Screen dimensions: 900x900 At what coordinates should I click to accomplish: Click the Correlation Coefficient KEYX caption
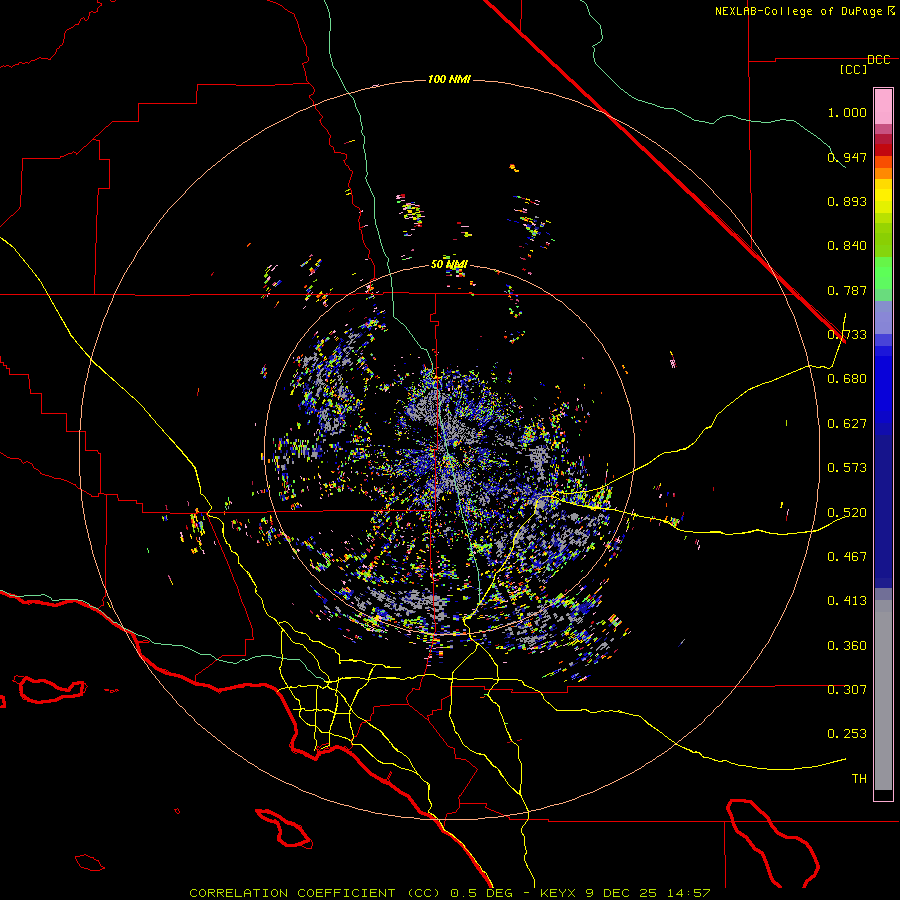[450, 893]
